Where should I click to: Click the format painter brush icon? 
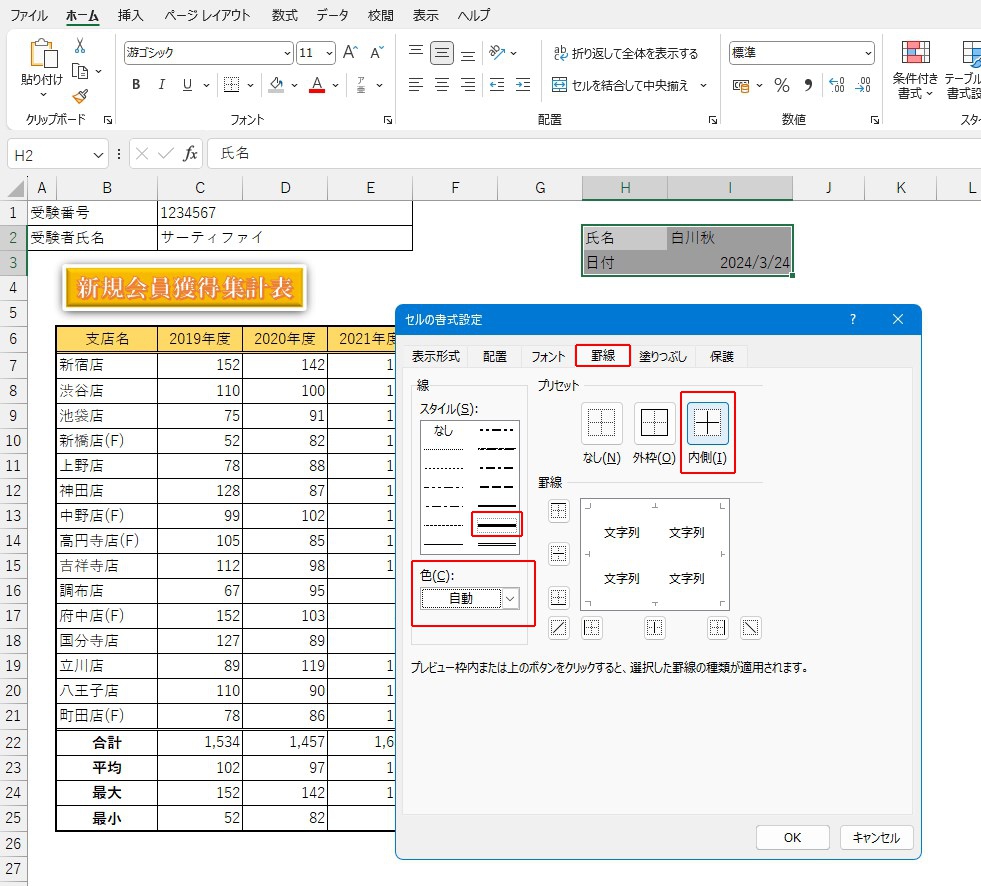click(80, 96)
